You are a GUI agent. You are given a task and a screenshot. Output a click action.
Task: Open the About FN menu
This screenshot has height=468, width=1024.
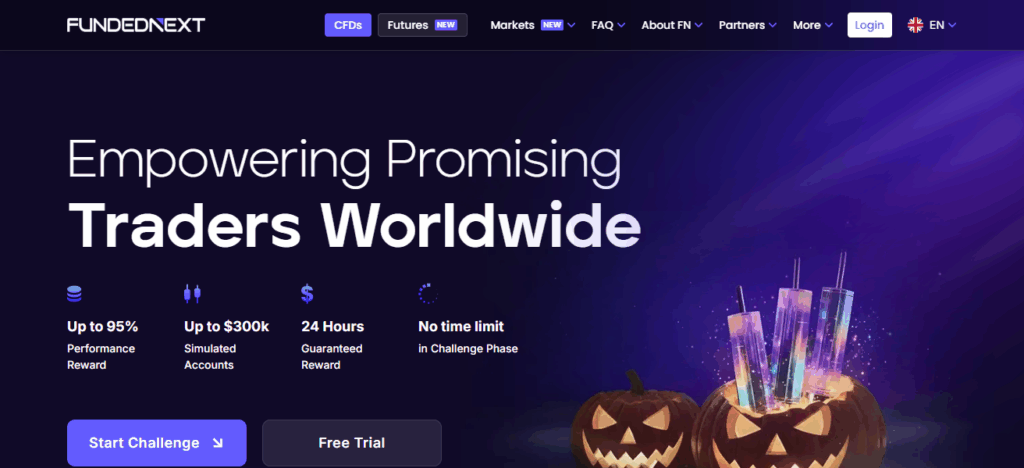[671, 25]
